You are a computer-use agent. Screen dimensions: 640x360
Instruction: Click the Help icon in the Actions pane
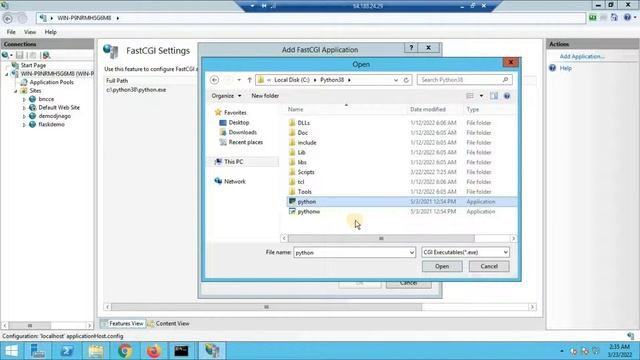(552, 68)
